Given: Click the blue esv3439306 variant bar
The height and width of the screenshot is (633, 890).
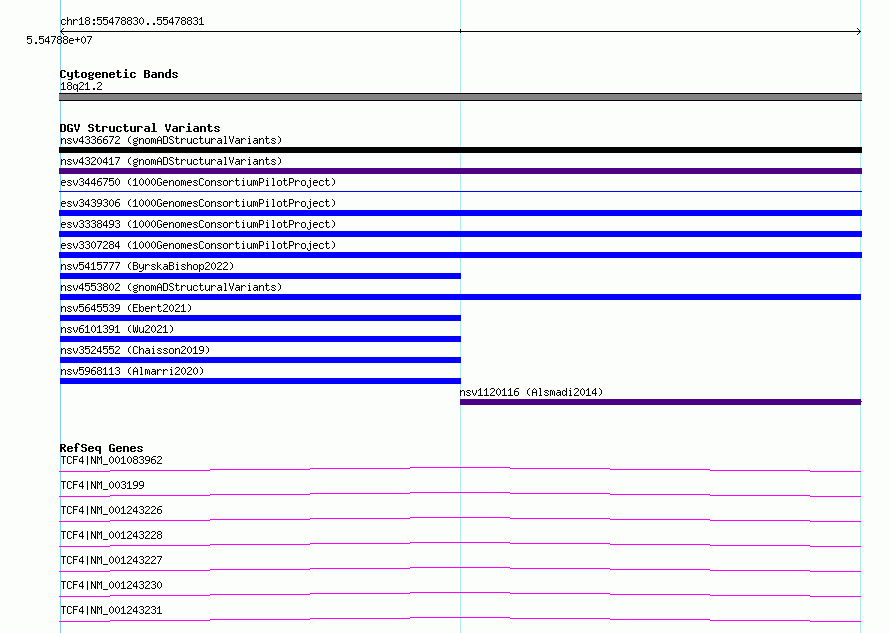Looking at the screenshot, I should point(460,213).
